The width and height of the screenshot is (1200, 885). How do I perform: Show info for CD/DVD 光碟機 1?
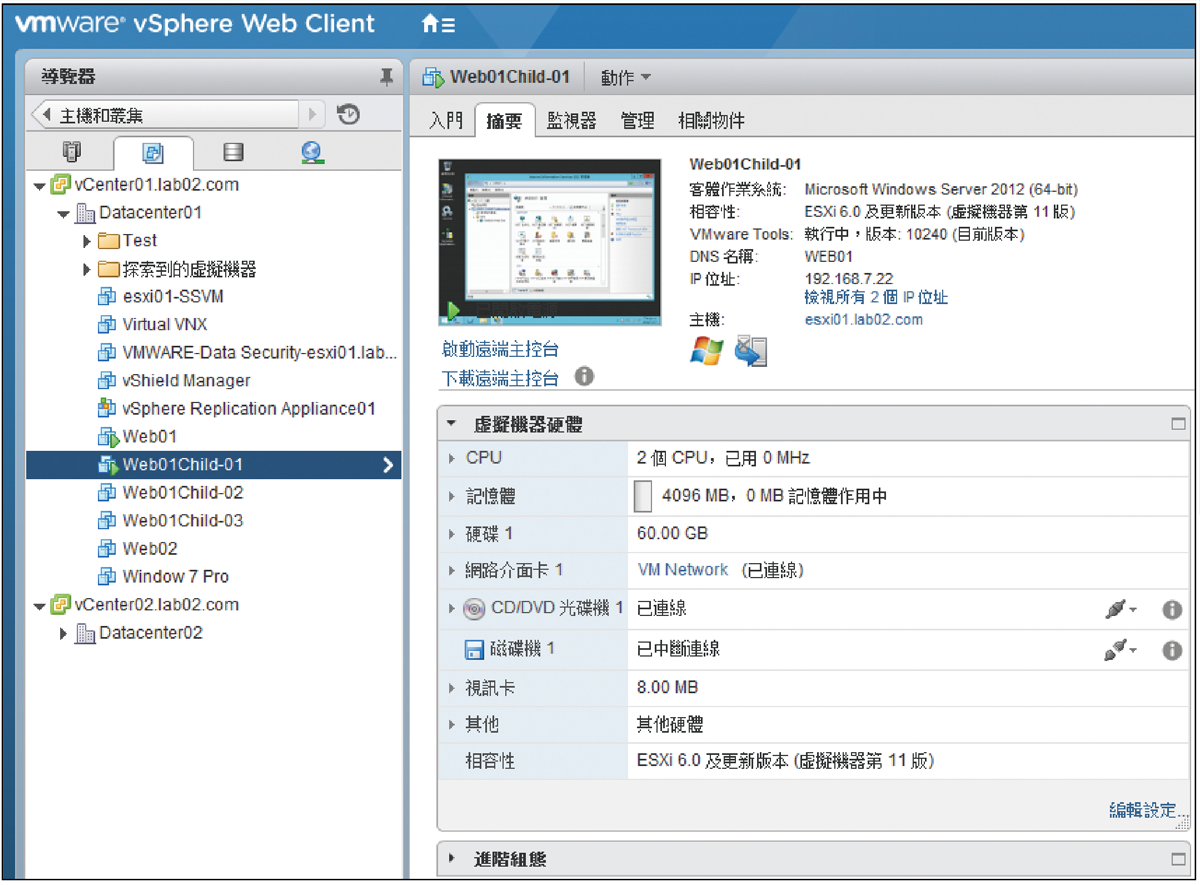[1172, 610]
